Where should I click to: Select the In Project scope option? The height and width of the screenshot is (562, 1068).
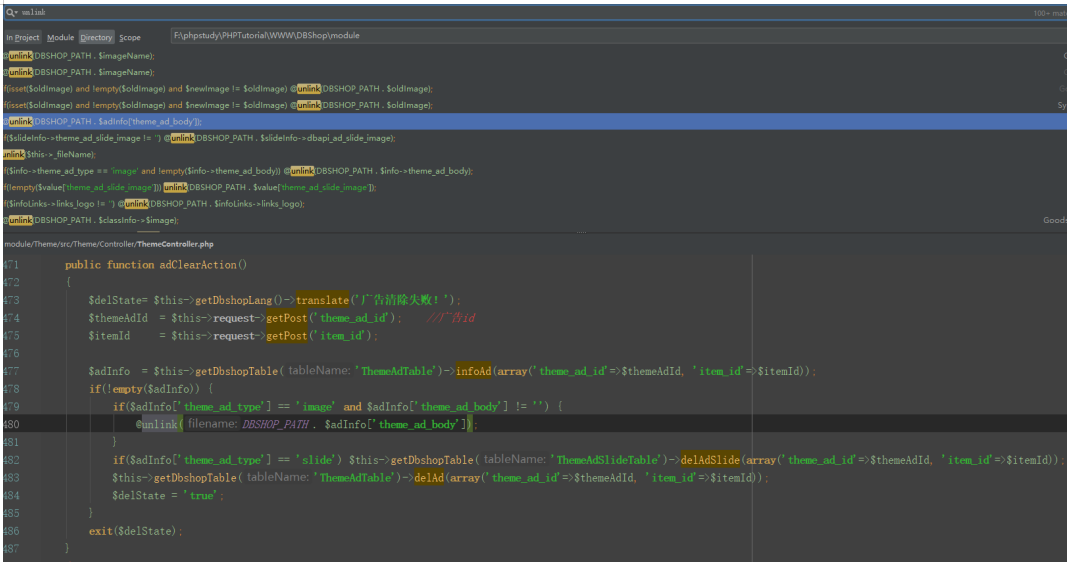tap(22, 37)
